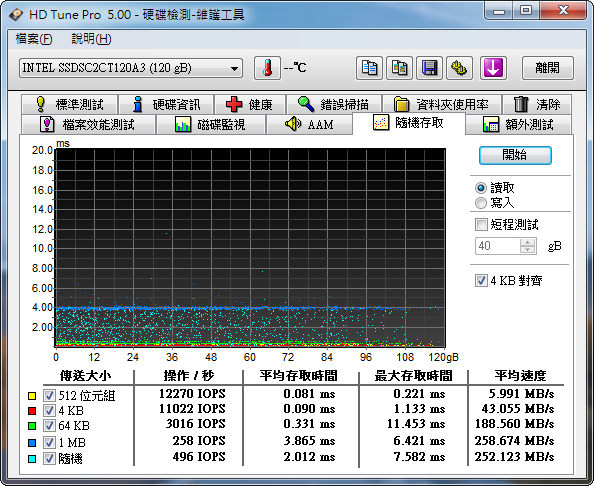
Task: Click the temperature thermometer icon
Action: click(267, 68)
